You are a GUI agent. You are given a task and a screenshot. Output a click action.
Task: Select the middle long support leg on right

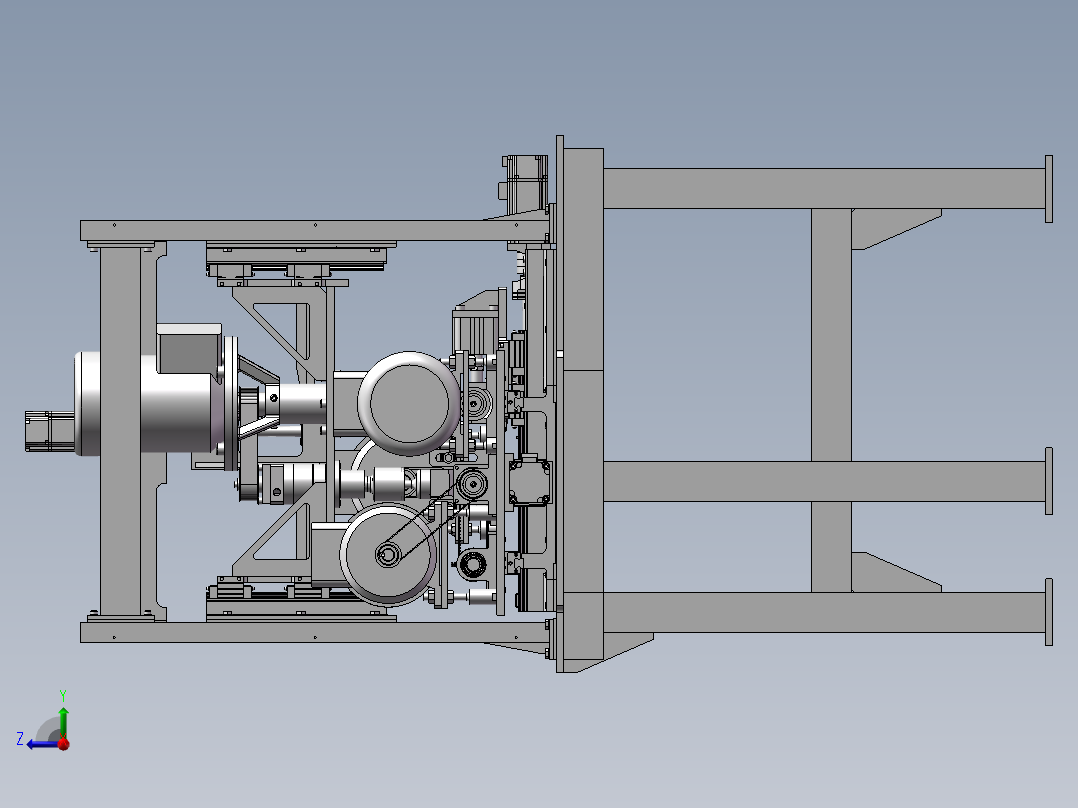(x=825, y=481)
